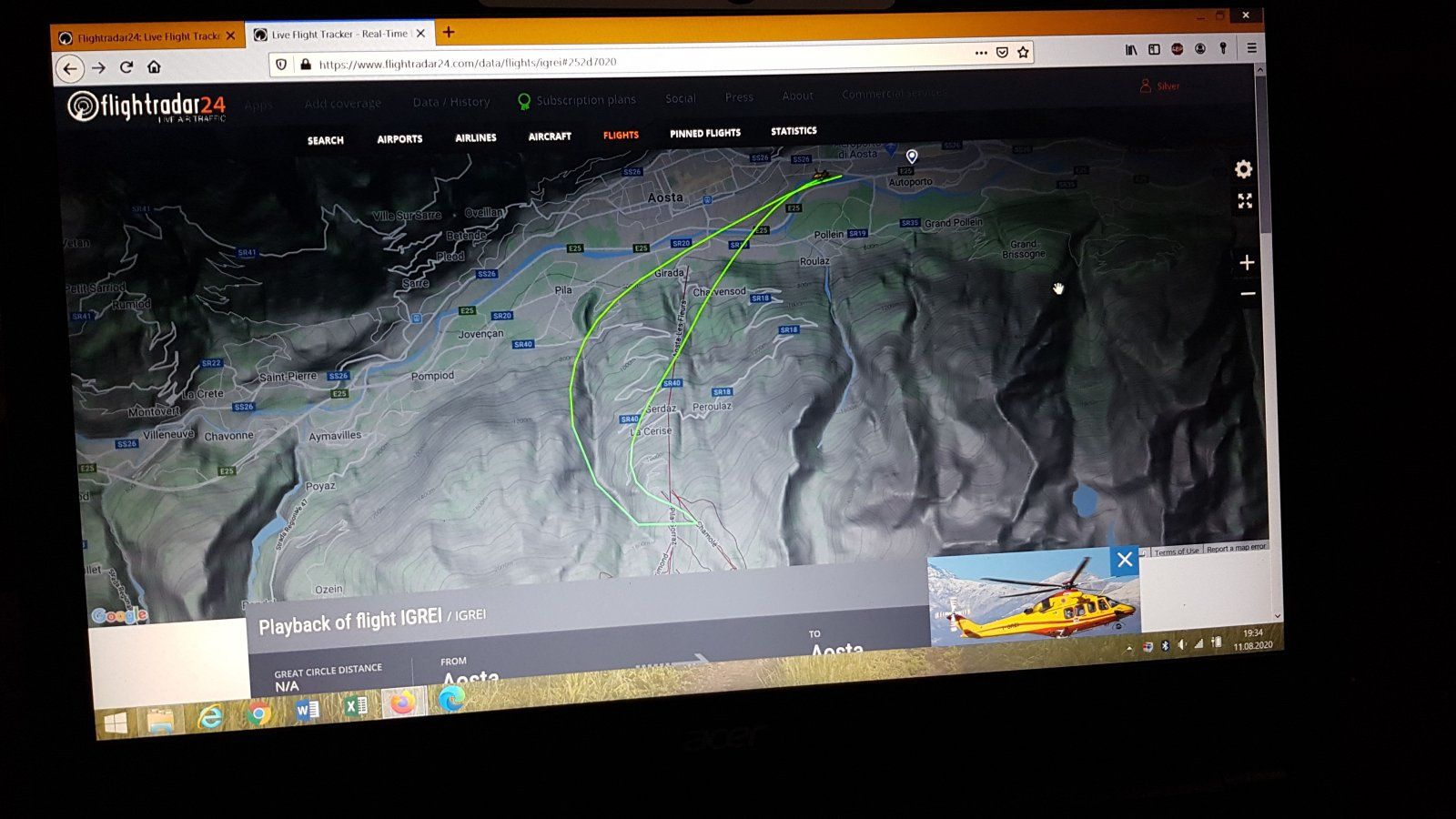Switch to first Flightradar24 tab
1456x819 pixels.
pos(146,37)
